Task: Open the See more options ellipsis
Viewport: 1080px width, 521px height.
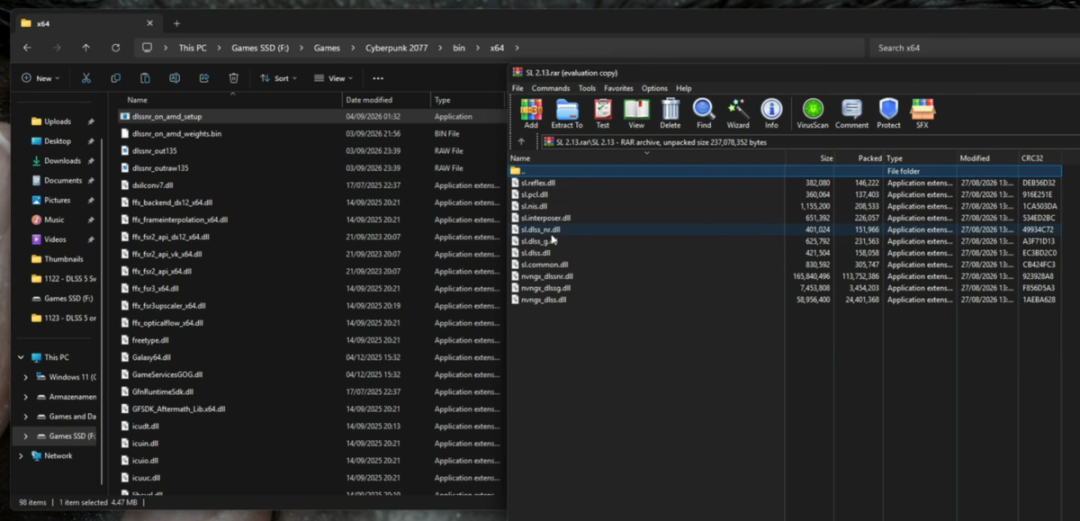Action: tap(377, 79)
